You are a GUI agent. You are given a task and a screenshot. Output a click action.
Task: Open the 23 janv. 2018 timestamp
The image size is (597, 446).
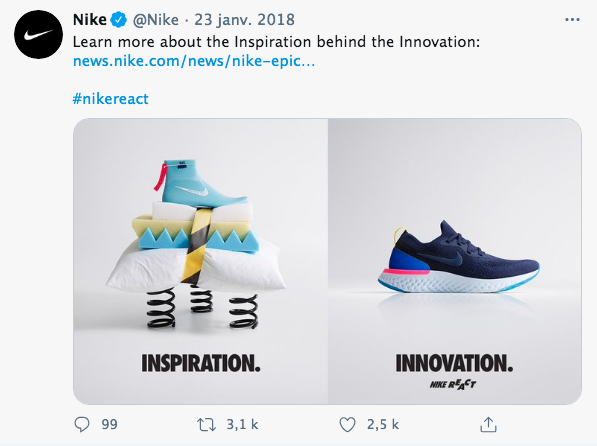click(244, 20)
